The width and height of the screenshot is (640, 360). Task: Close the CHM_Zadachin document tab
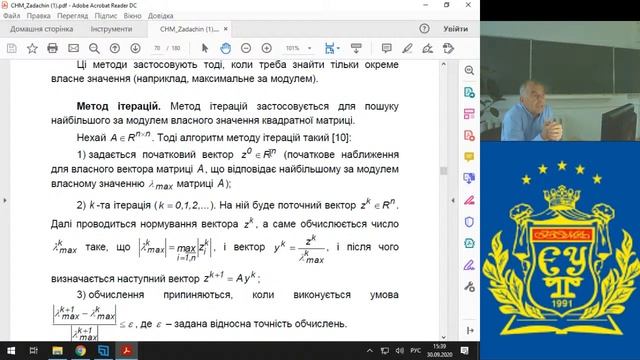click(226, 29)
